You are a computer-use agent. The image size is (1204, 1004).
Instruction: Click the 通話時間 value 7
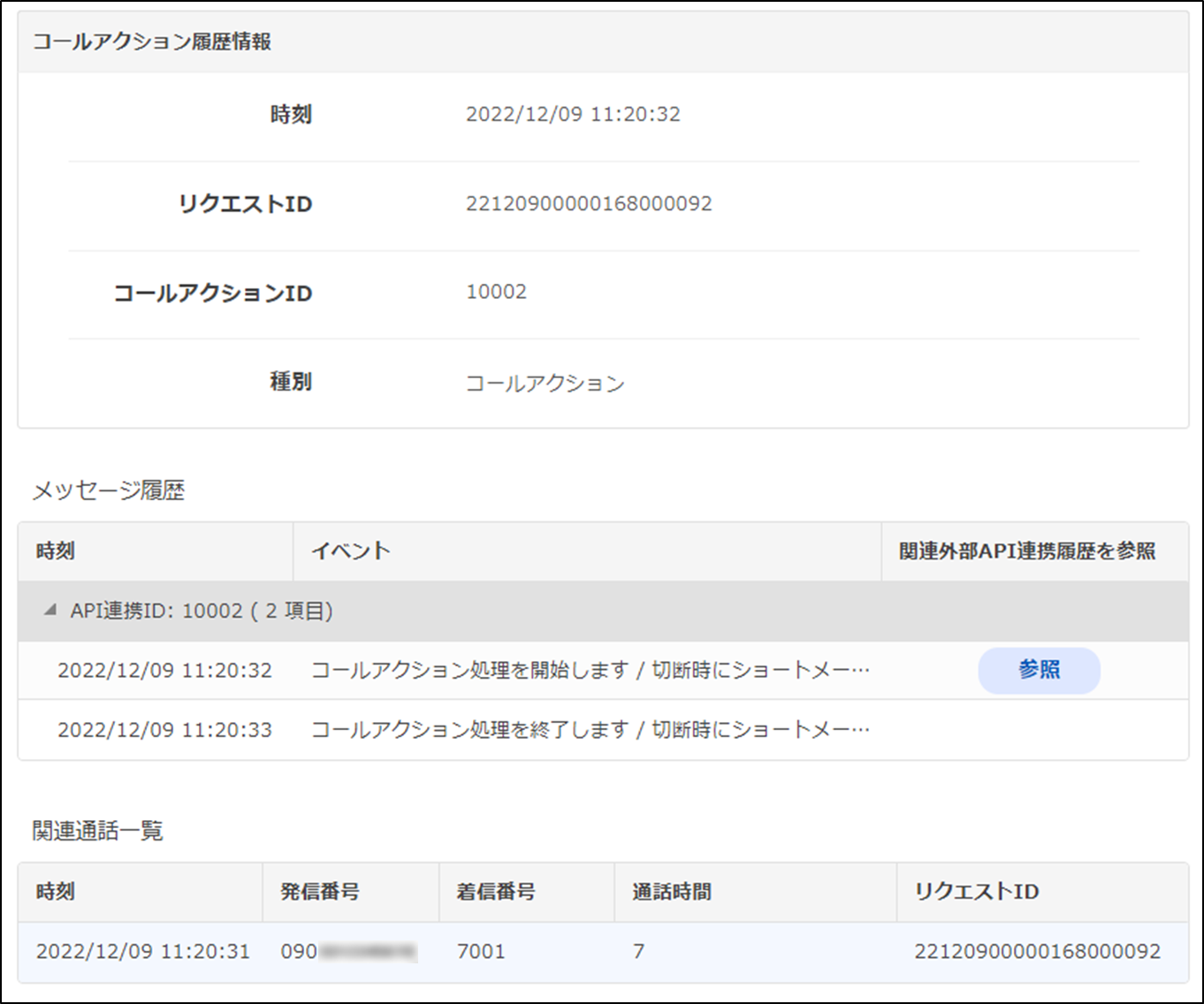(639, 951)
